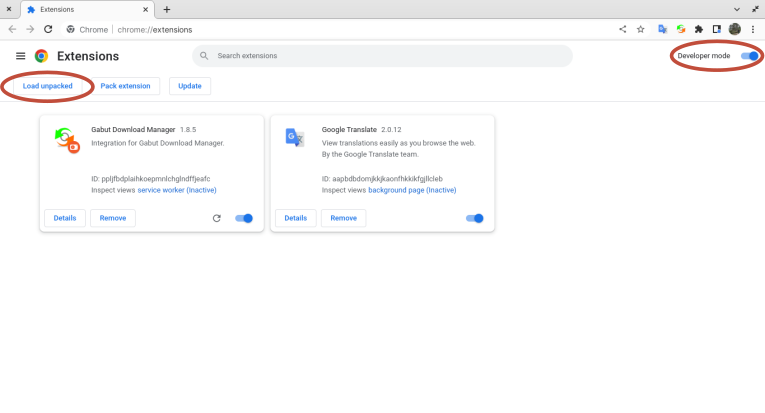Go back with the back arrow
The image size is (765, 413).
point(12,29)
